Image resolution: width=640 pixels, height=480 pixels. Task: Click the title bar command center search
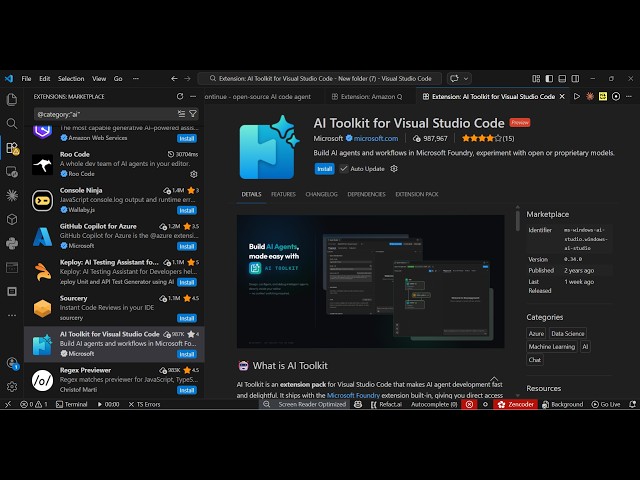point(320,78)
